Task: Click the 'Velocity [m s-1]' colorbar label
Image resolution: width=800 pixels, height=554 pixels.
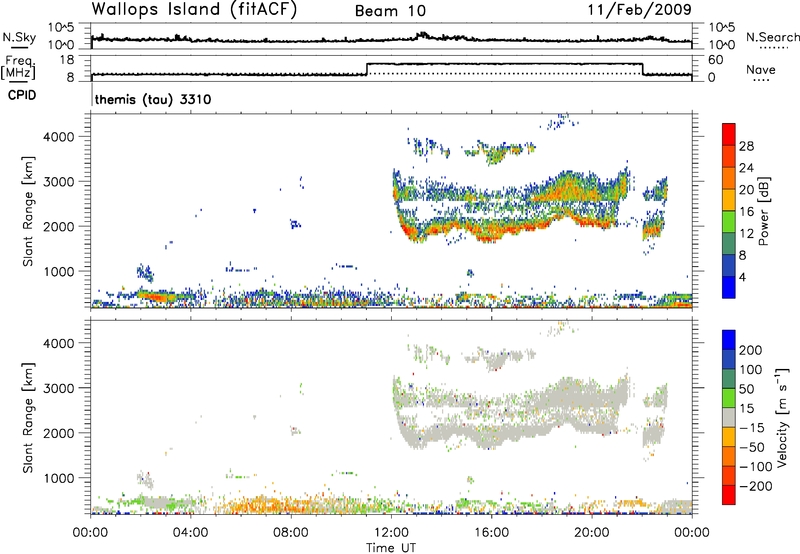Action: (781, 417)
